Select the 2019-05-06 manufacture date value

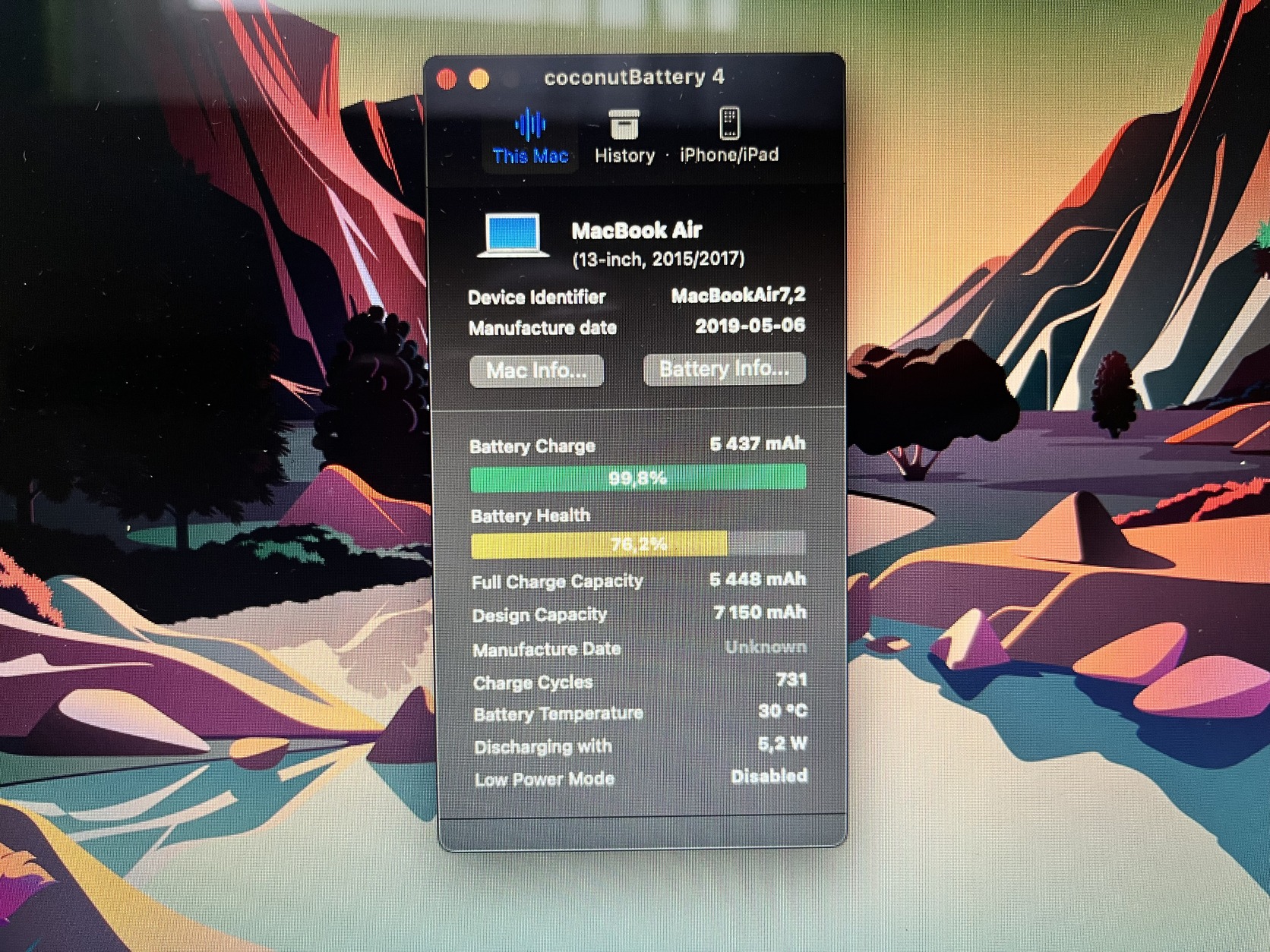[750, 326]
